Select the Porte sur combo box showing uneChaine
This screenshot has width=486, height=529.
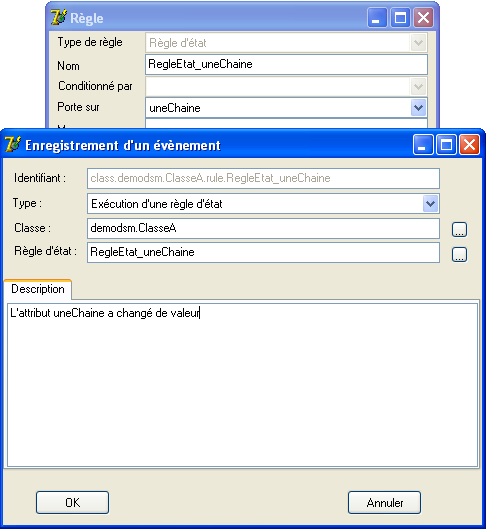coord(286,108)
